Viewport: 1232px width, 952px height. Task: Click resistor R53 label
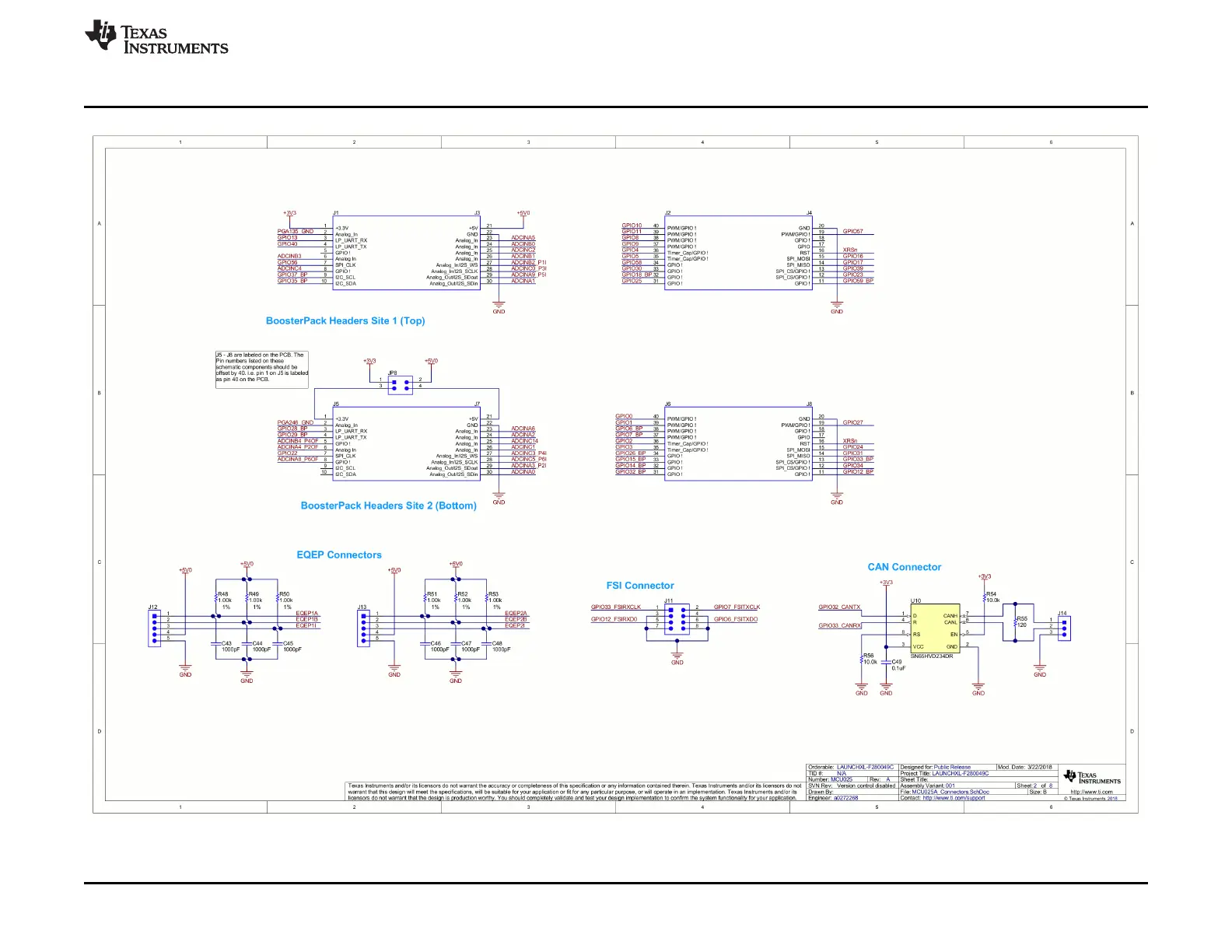(493, 594)
